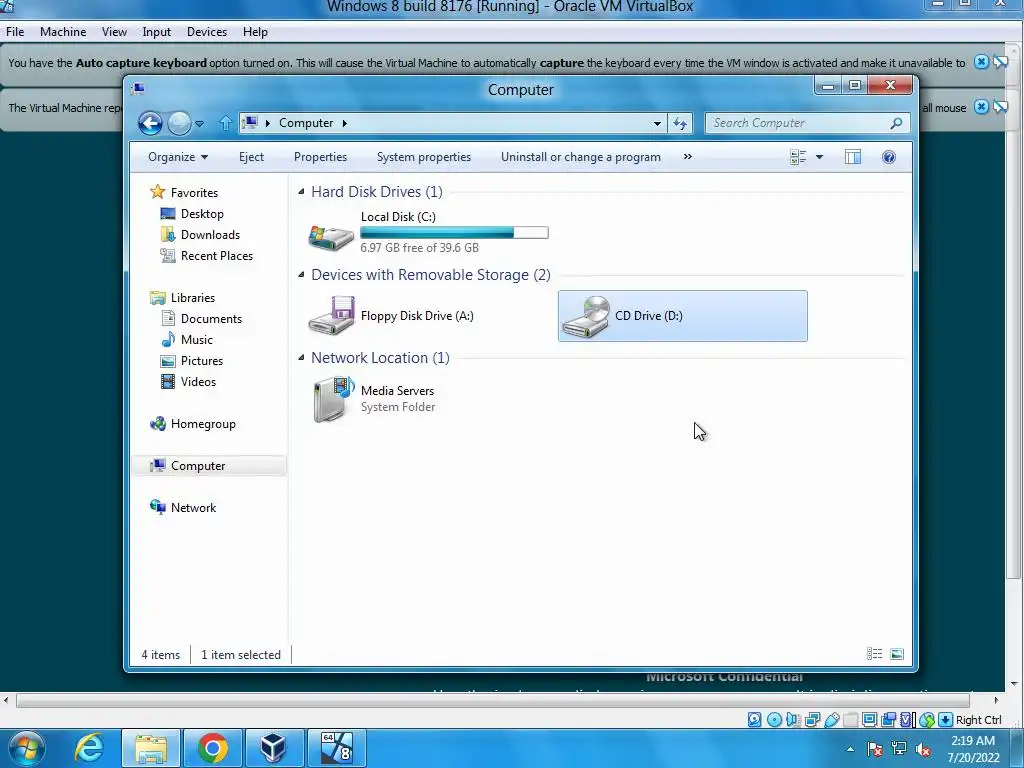Open Action Center flag tray icon
This screenshot has width=1024, height=768.
coord(875,749)
